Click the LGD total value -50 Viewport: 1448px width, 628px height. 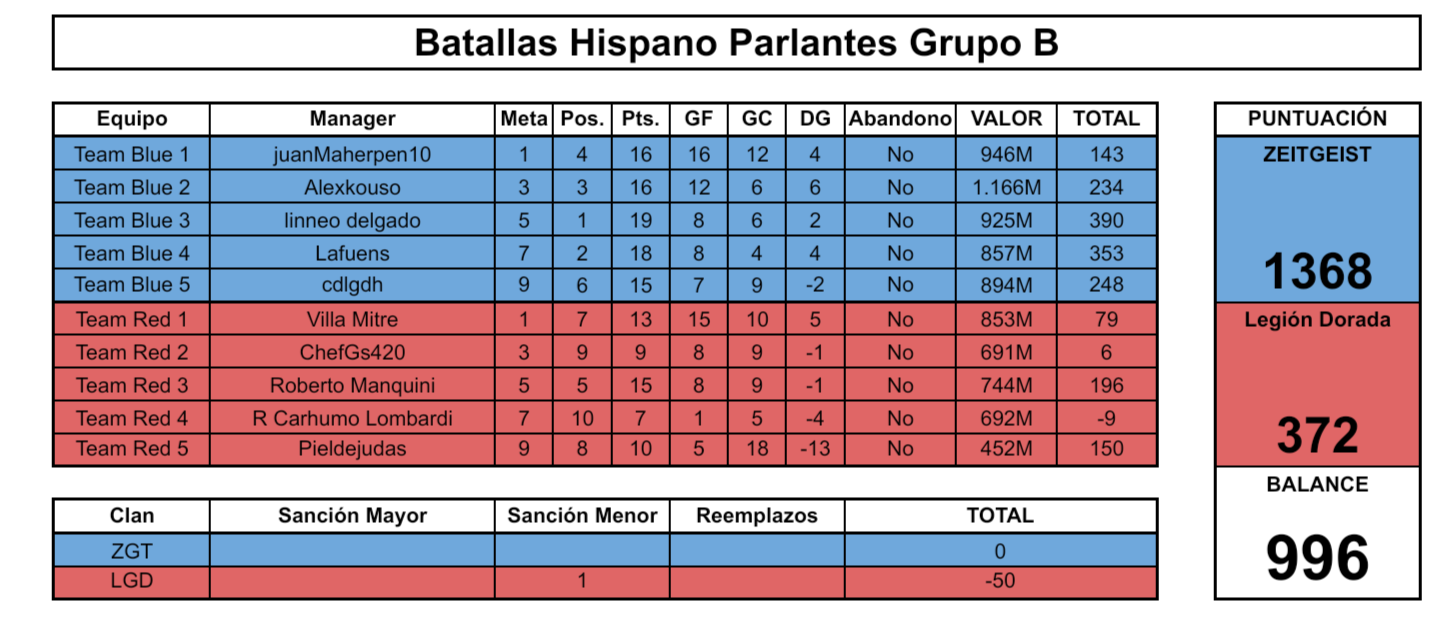click(1000, 581)
